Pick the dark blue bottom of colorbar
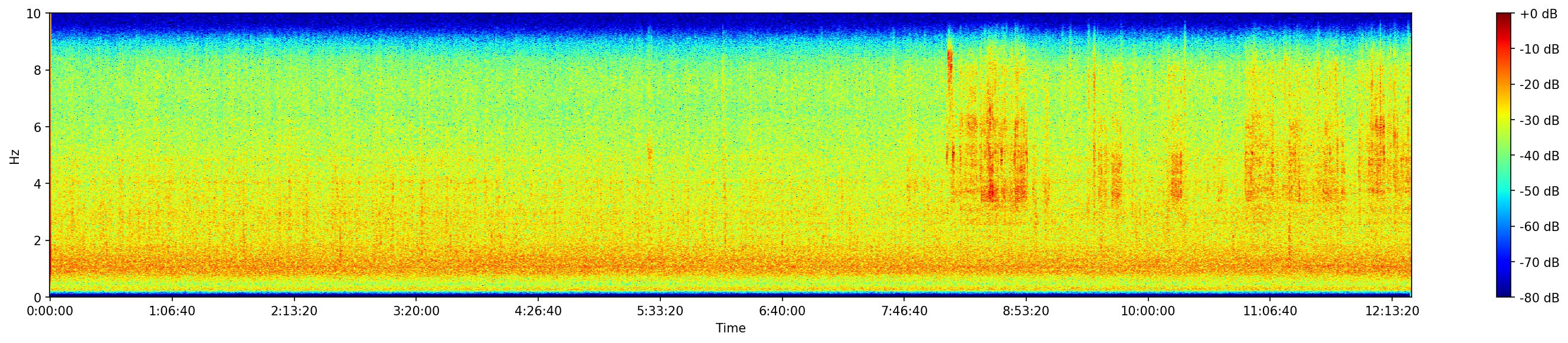 click(x=1504, y=293)
